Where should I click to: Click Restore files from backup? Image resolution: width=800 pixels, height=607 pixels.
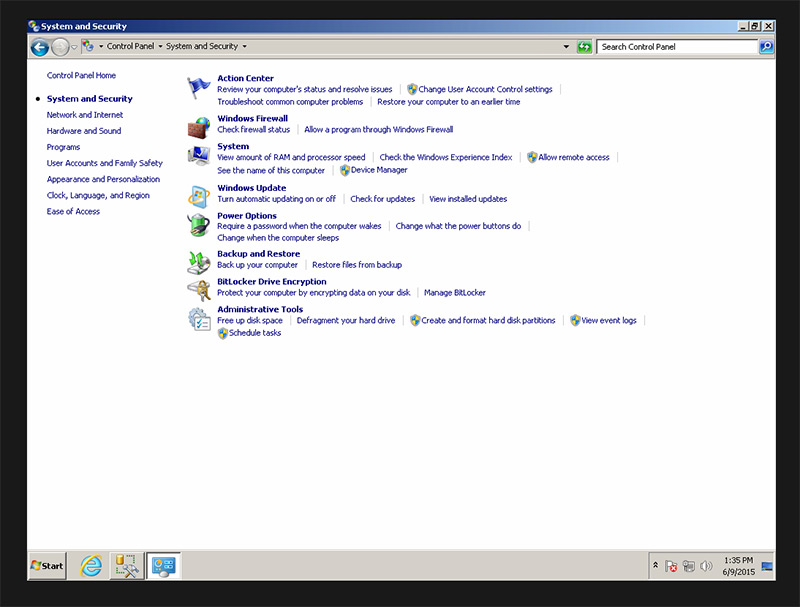pos(357,265)
